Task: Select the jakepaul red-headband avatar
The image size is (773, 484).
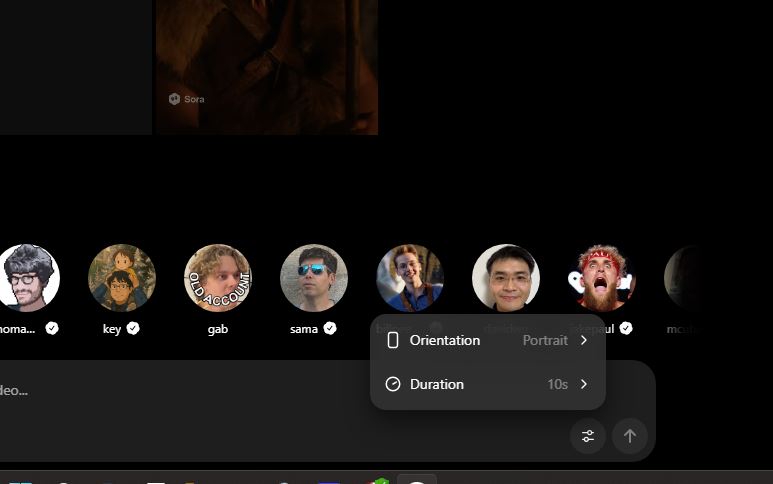Action: click(x=601, y=278)
